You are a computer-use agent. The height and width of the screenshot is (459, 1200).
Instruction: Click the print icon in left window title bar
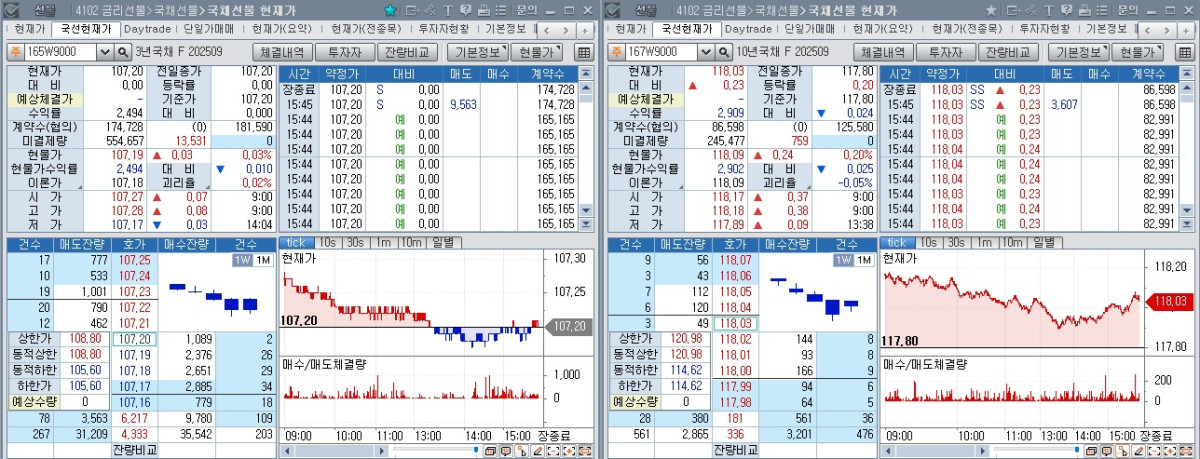click(x=484, y=10)
